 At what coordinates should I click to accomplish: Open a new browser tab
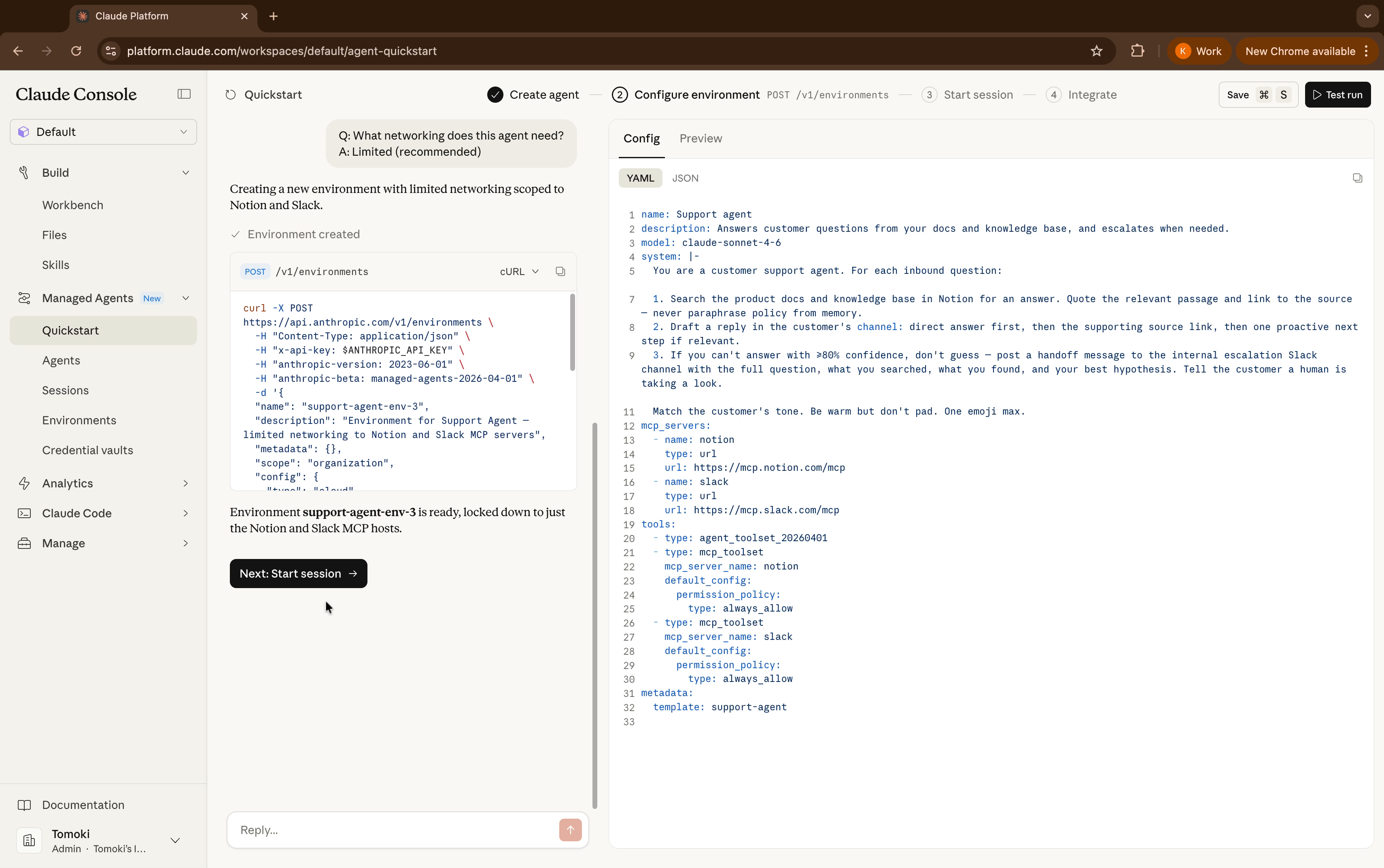tap(273, 16)
